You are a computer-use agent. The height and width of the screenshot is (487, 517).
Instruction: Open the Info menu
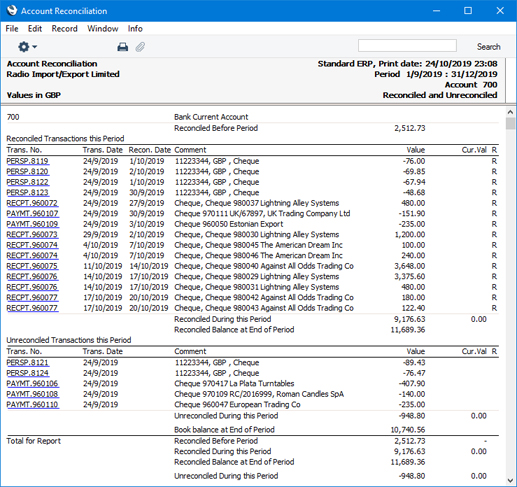pos(135,29)
